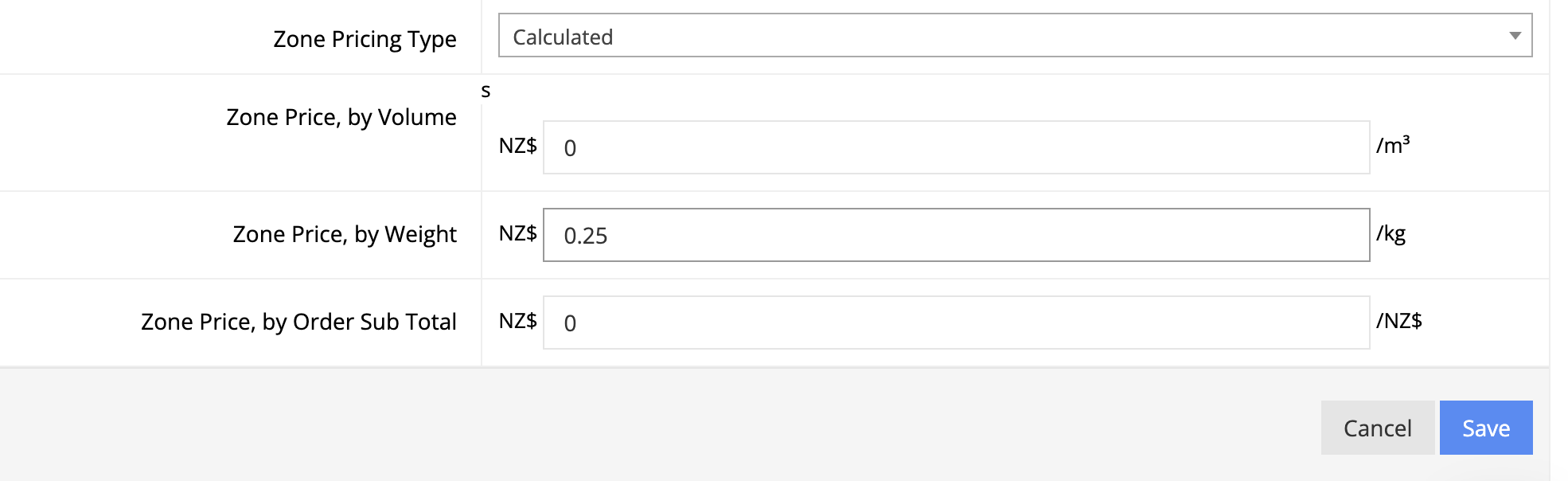This screenshot has width=1568, height=481.
Task: Select the 0.25 value in the weight field
Action: point(587,235)
